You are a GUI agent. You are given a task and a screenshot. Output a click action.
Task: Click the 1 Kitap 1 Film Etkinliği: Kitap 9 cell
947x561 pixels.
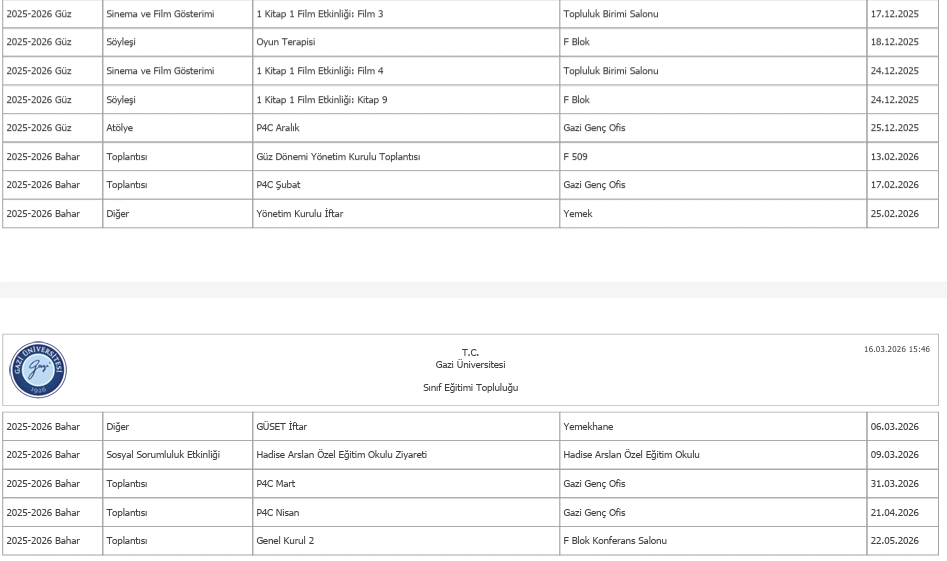pos(322,100)
